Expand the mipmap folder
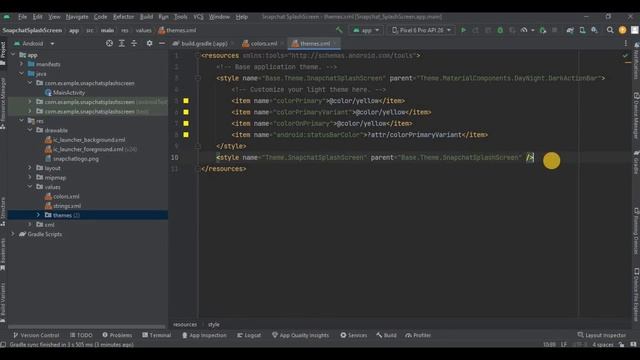The image size is (640, 360). point(30,177)
